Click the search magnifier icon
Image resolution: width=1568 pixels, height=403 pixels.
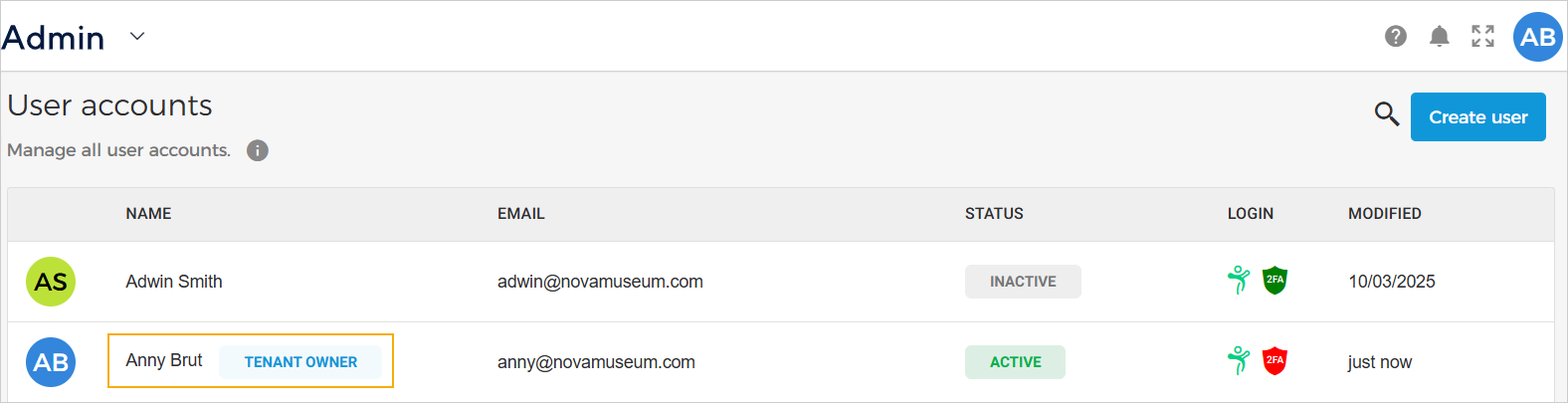point(1386,114)
